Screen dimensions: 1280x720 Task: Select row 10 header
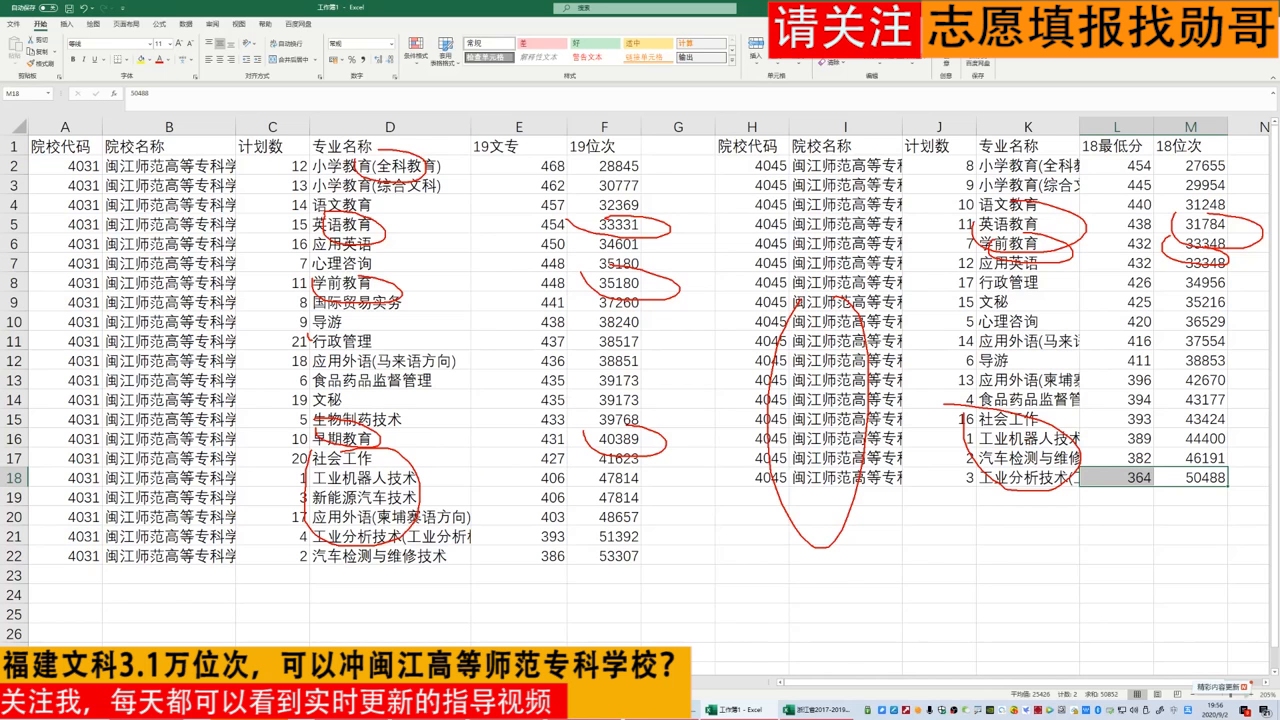coord(14,322)
